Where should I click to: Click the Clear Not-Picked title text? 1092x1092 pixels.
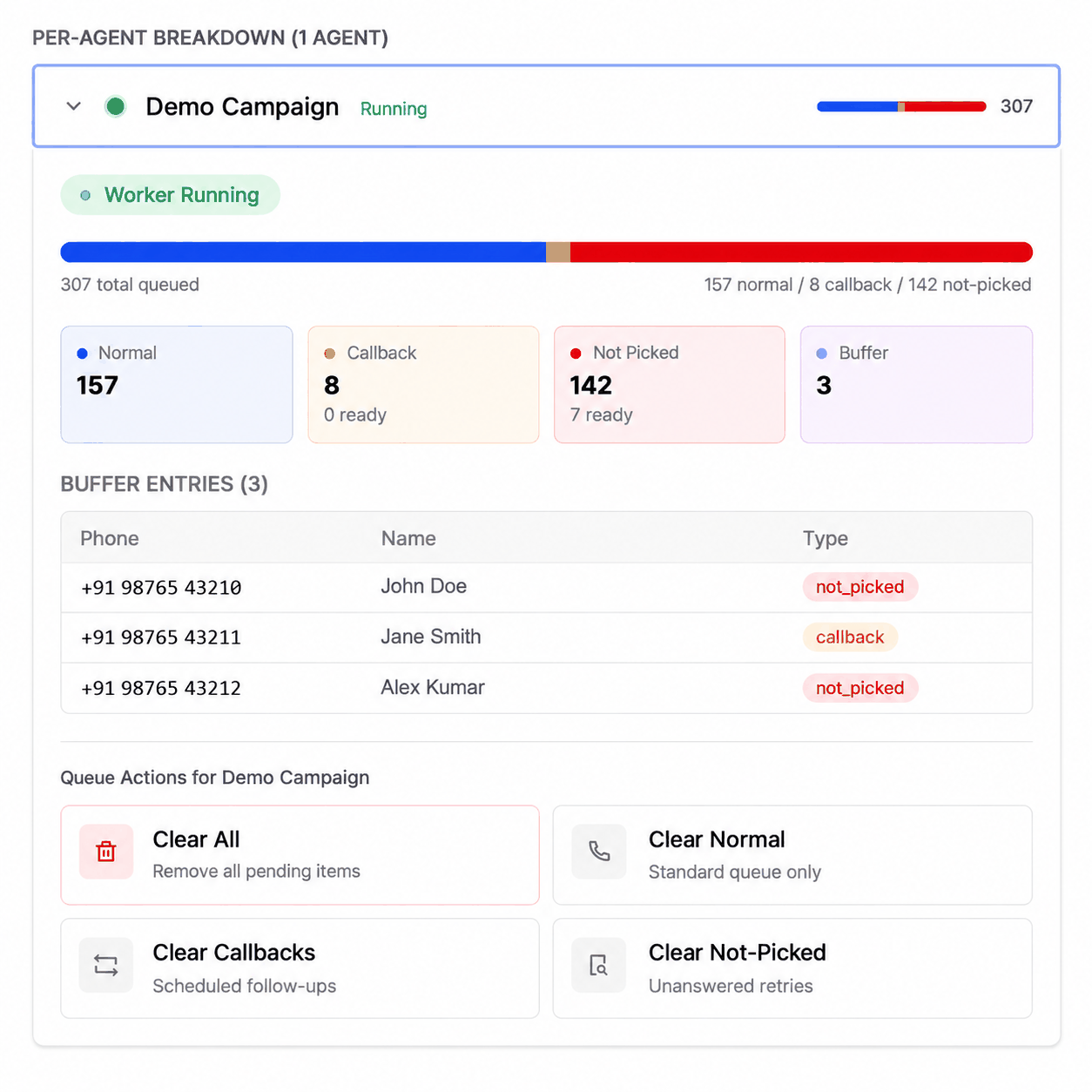tap(737, 953)
